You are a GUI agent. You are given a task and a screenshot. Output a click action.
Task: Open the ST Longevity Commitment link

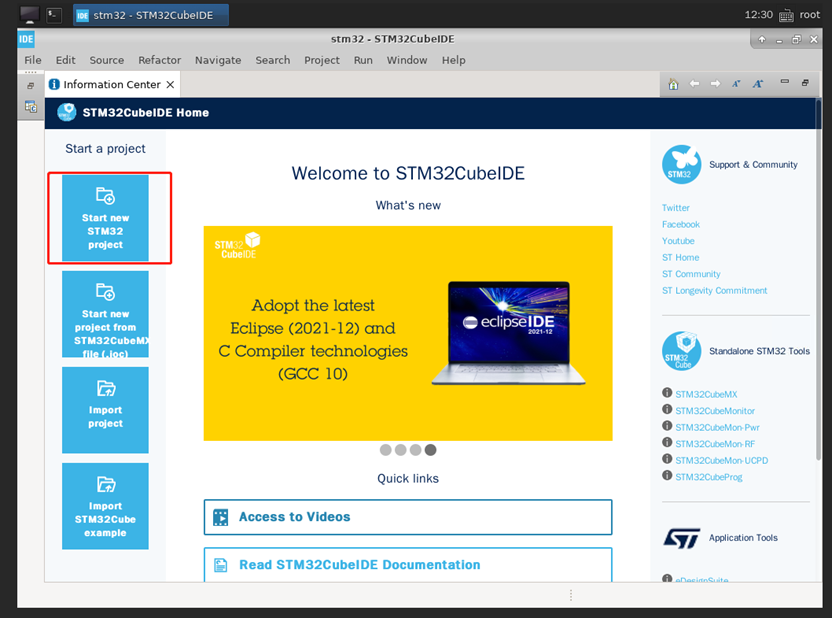click(714, 290)
